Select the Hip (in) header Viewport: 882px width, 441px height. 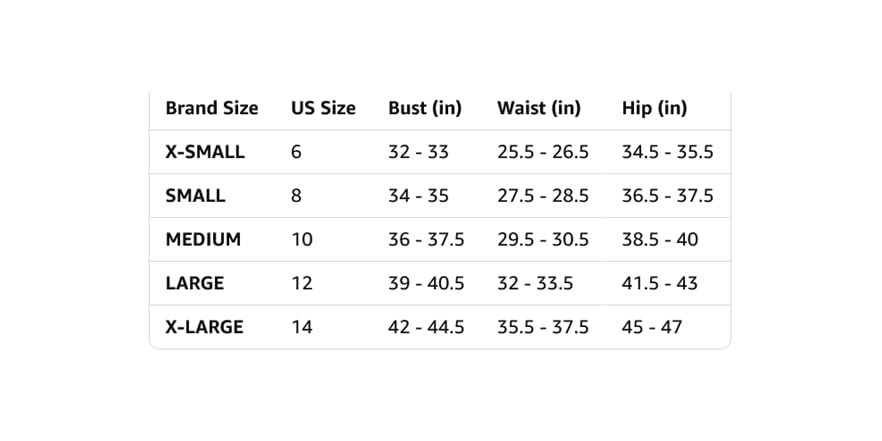click(654, 108)
